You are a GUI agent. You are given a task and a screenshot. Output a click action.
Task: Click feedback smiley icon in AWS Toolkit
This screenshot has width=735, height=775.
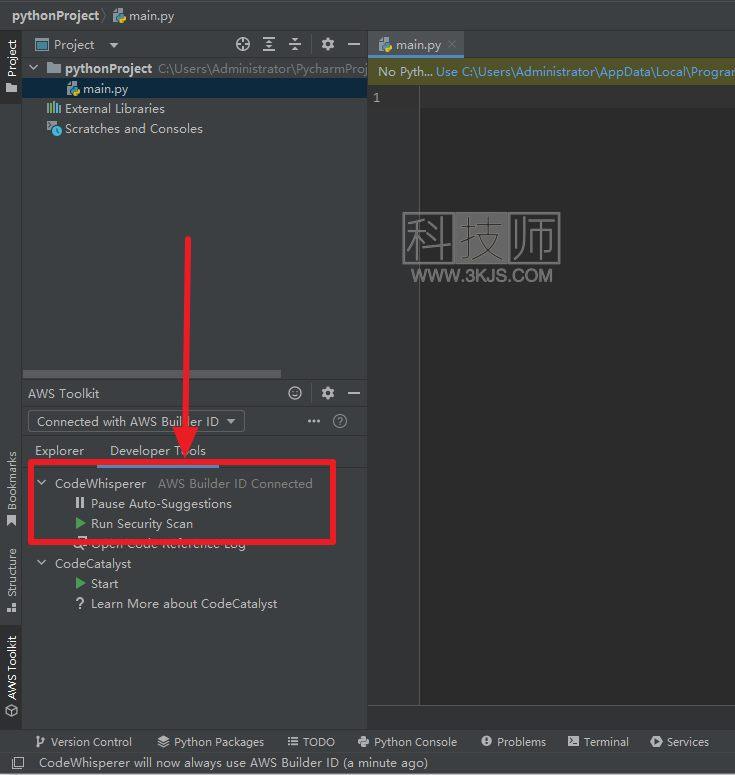point(295,393)
